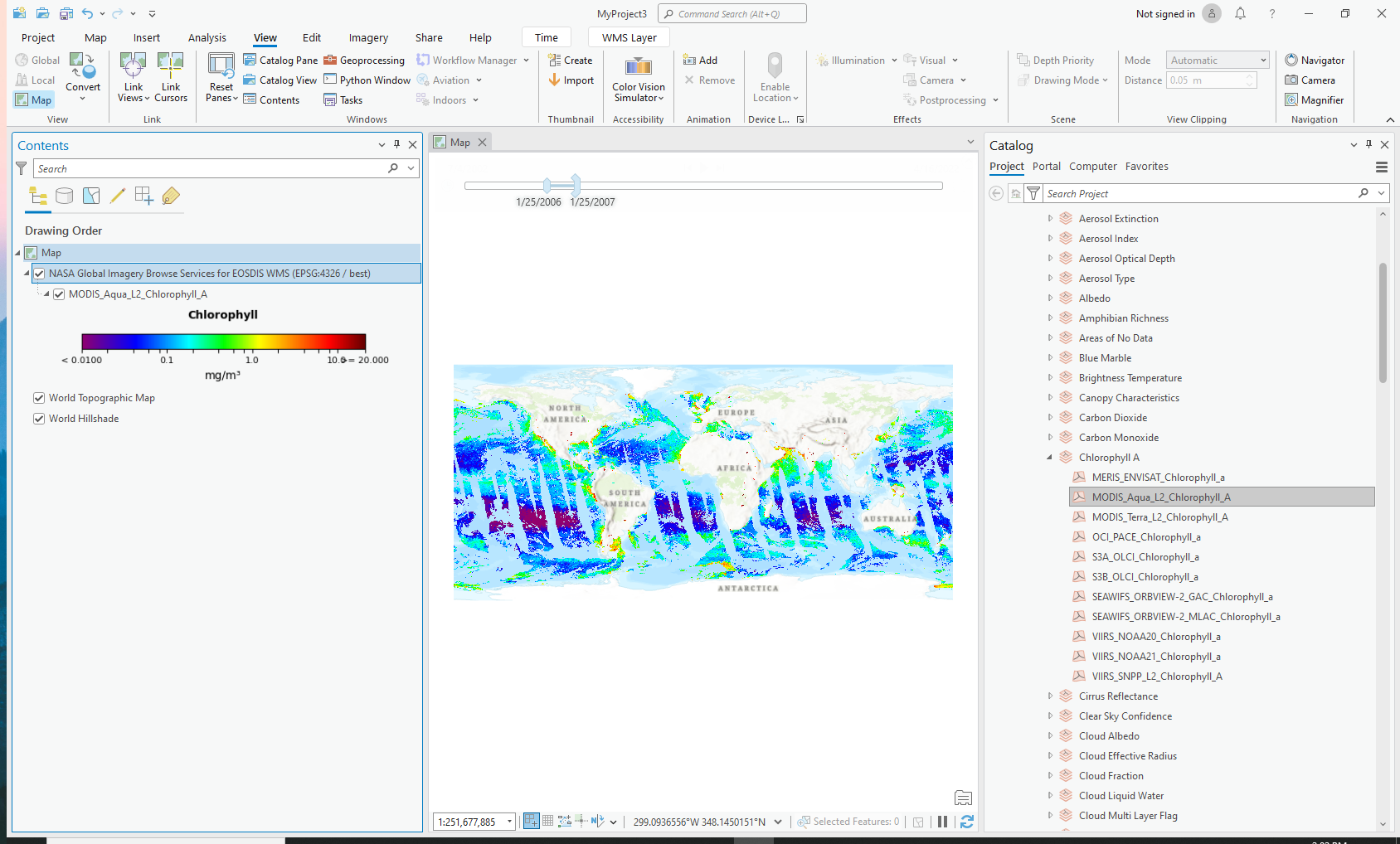1400x844 pixels.
Task: Click the Reset Panes icon
Action: (x=221, y=66)
